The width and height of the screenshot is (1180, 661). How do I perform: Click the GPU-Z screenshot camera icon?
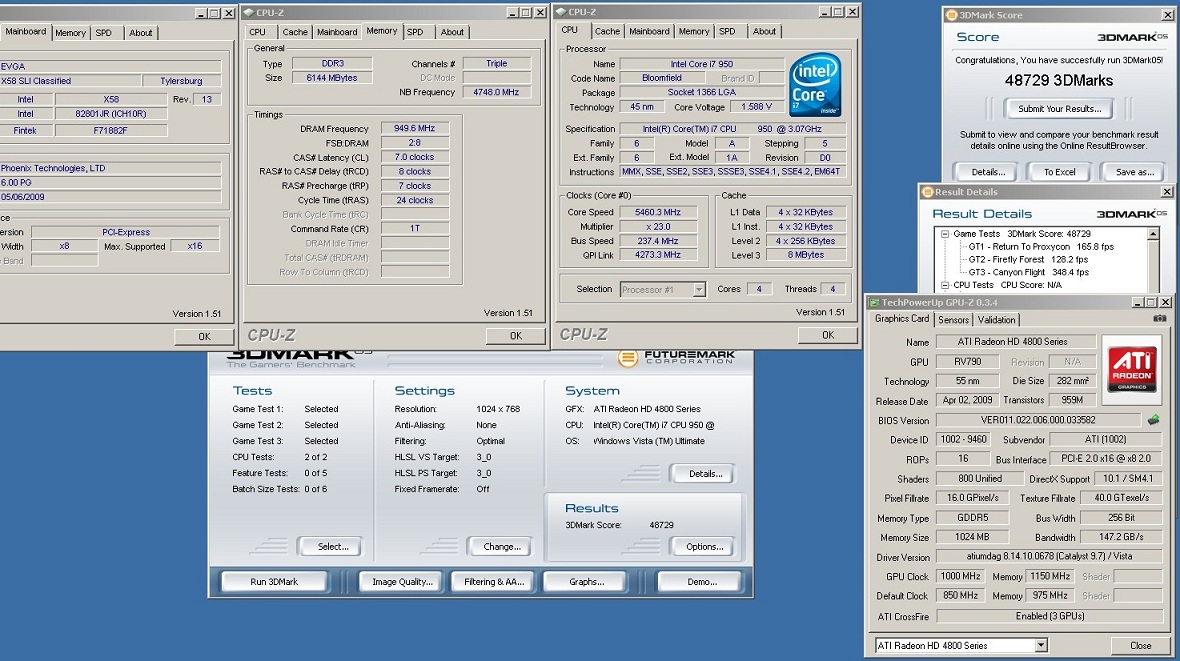pos(1160,318)
